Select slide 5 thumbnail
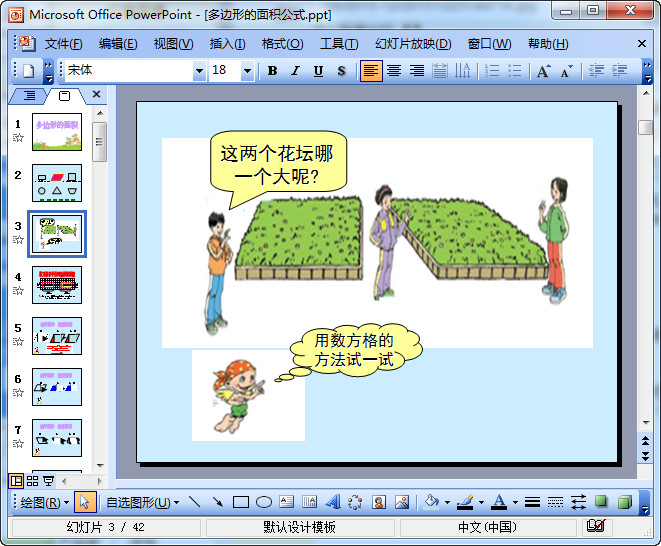Image resolution: width=661 pixels, height=546 pixels. pos(57,336)
